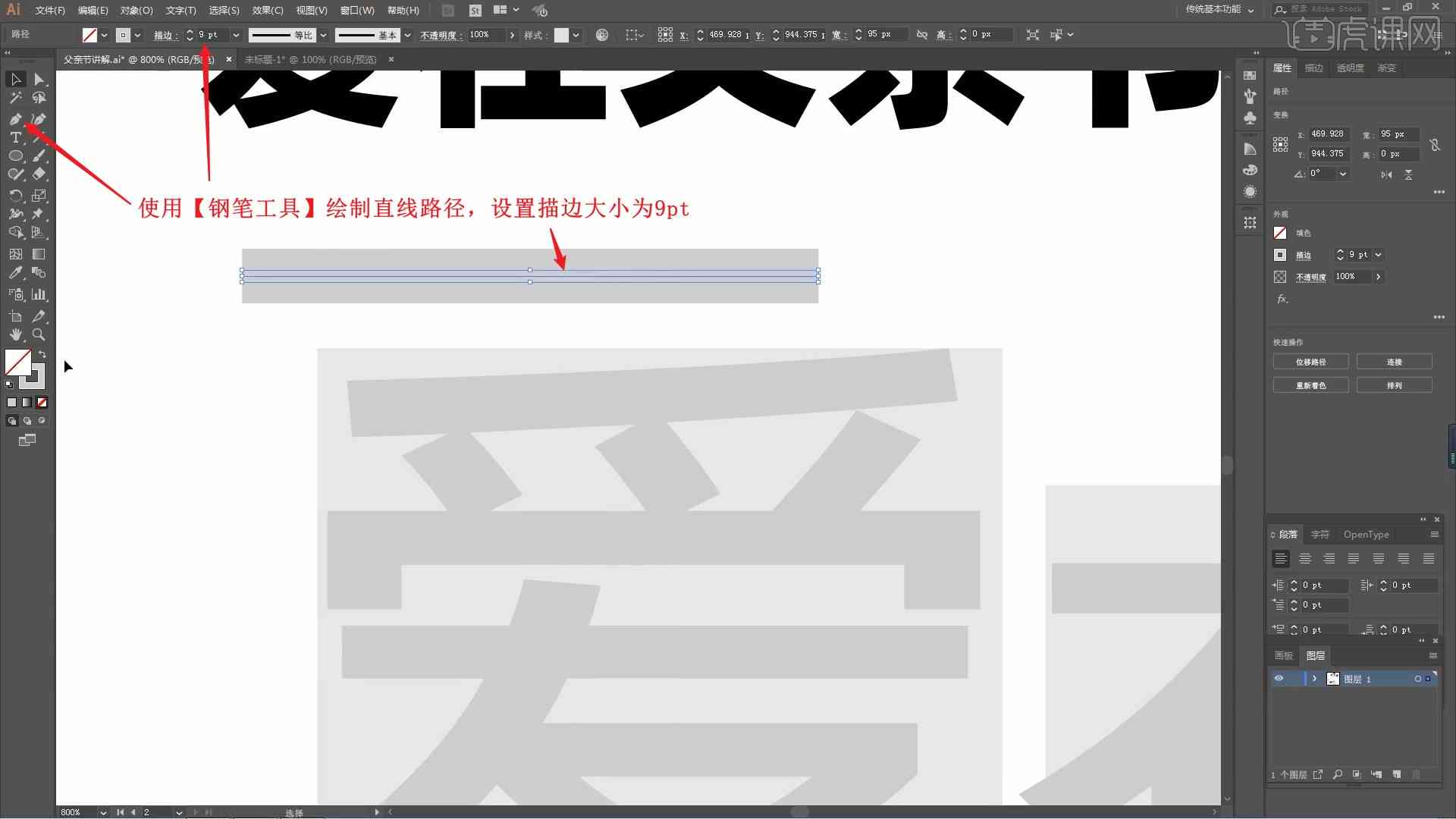
Task: Select the Rotate tool
Action: coord(15,194)
